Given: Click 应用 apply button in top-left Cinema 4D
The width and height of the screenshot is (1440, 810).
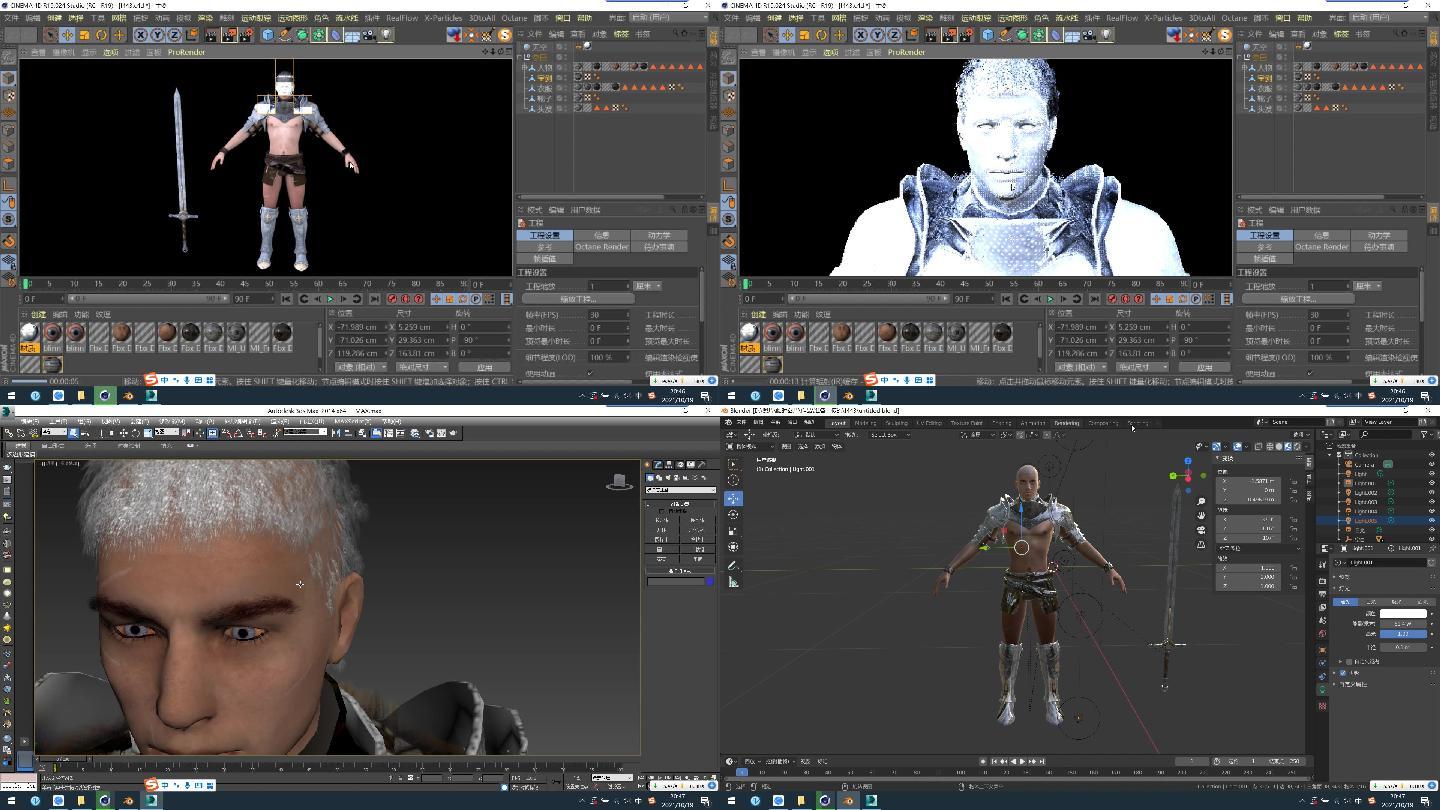Looking at the screenshot, I should (484, 367).
